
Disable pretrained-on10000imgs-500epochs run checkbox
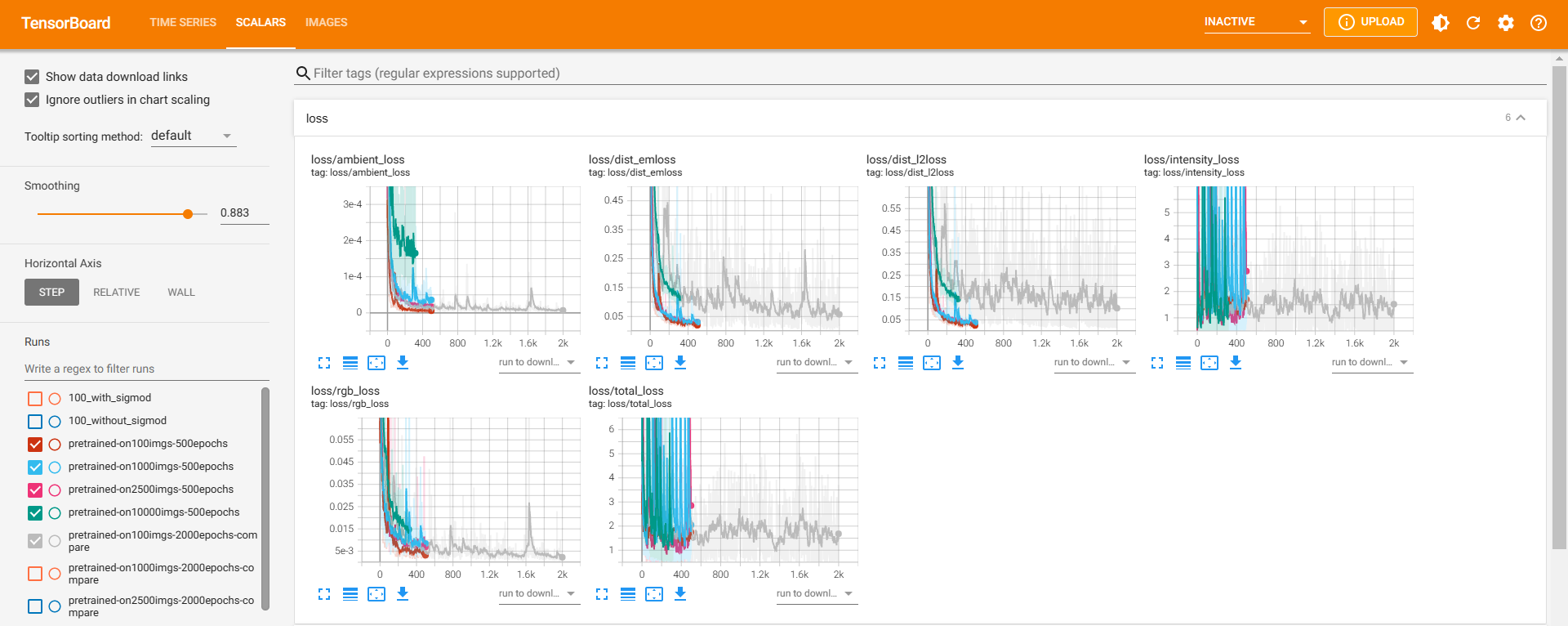click(x=35, y=513)
